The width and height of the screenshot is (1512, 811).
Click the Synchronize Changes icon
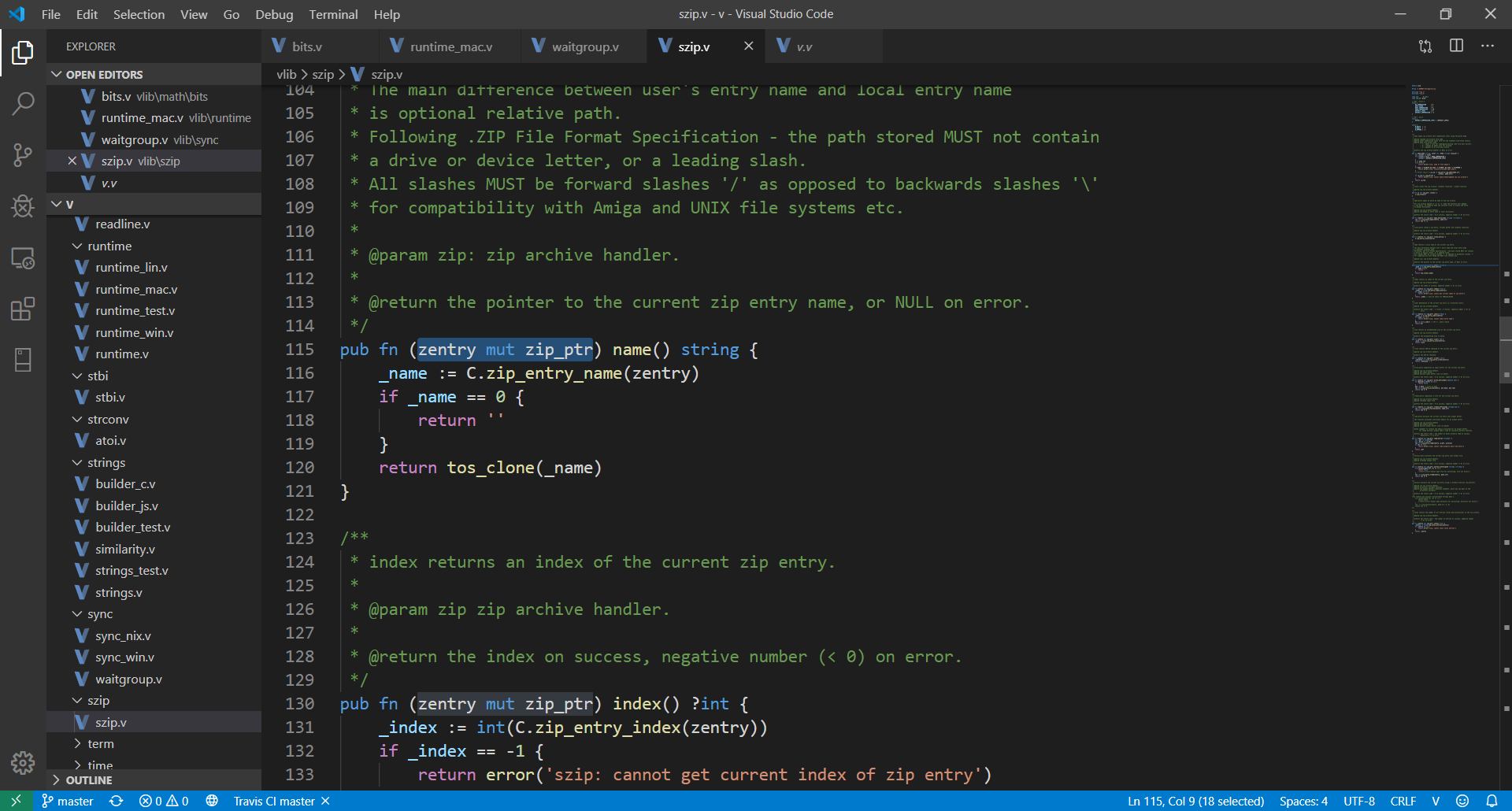click(x=117, y=801)
